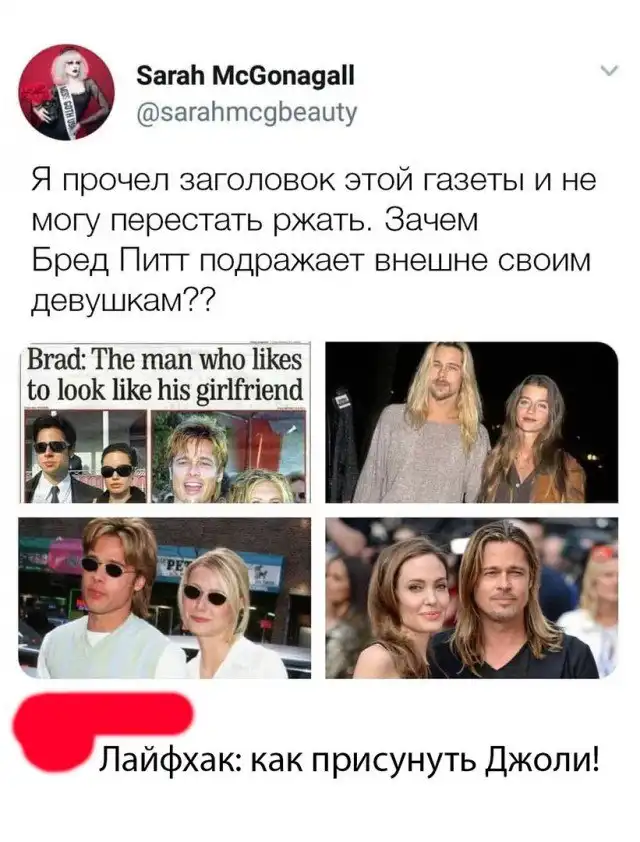Image resolution: width=640 pixels, height=842 pixels.
Task: Click the words 'Бред Питт' in tweet
Action: pyautogui.click(x=111, y=261)
